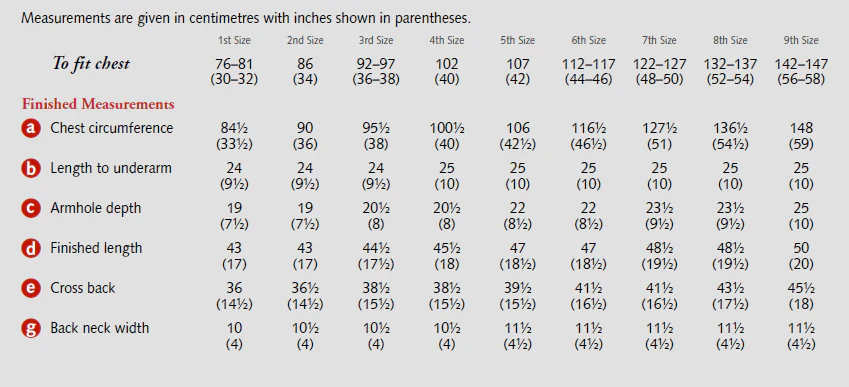849x387 pixels.
Task: Click the red 'c' circle icon
Action: (31, 208)
